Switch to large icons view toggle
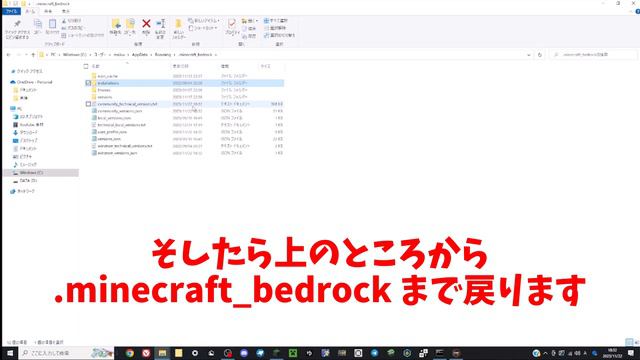The image size is (640, 360). point(637,342)
